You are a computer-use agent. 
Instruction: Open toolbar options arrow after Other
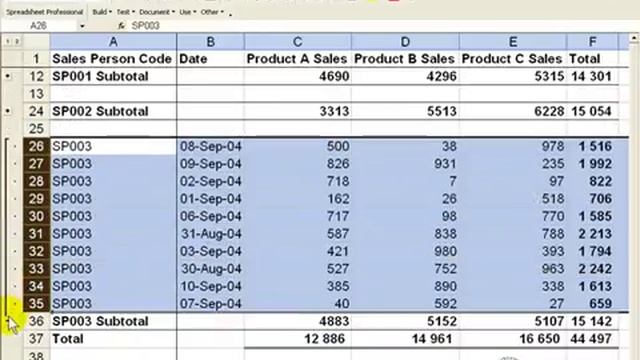click(230, 14)
